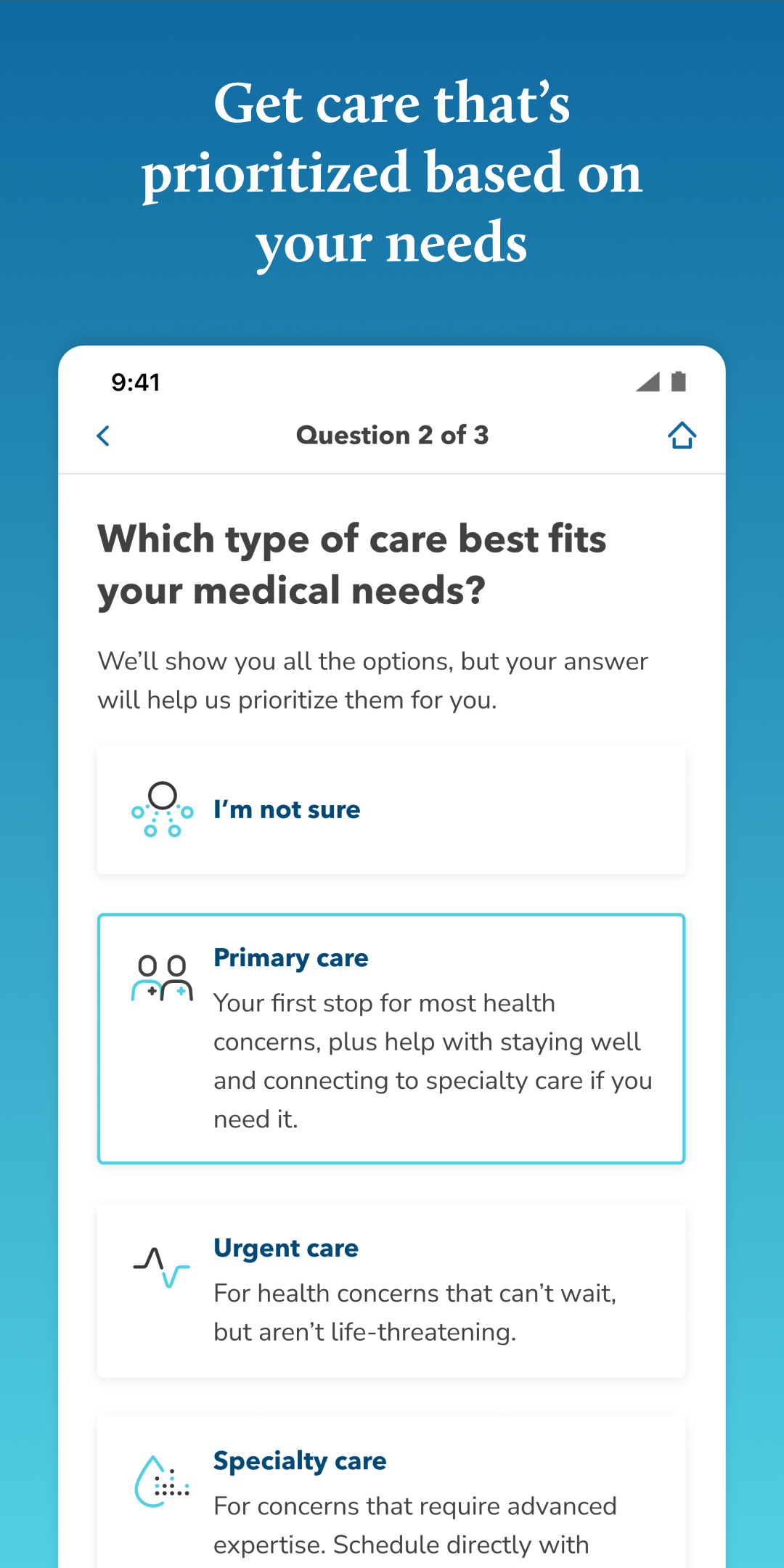
Task: Click the Urgent care heading
Action: (286, 1249)
